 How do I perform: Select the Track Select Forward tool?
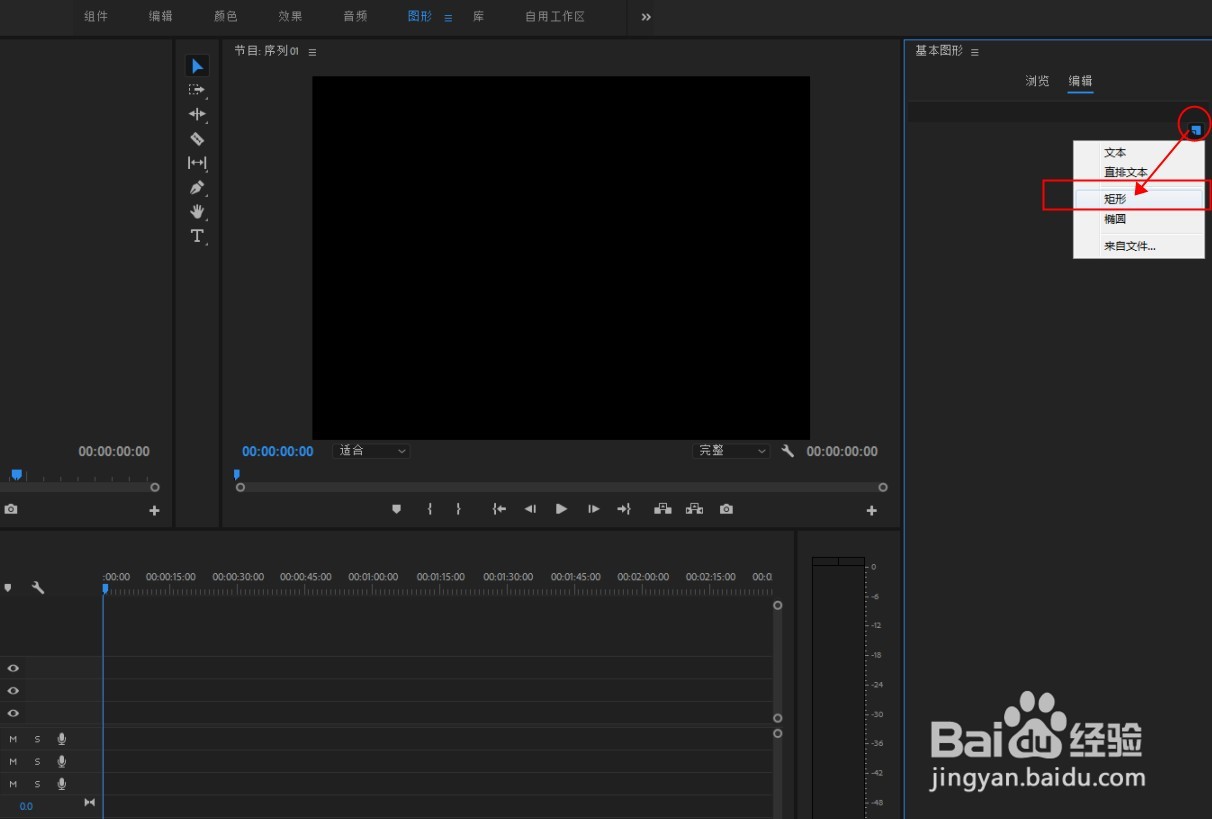point(197,90)
